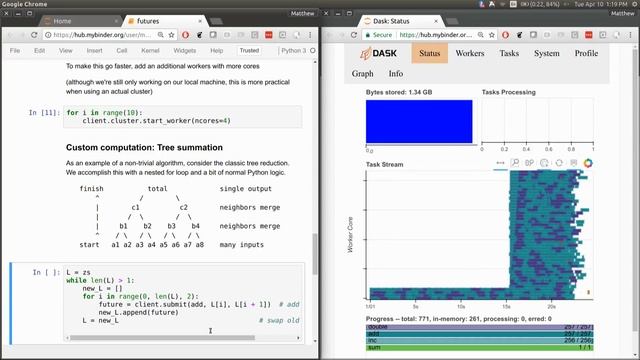Click red extension icon in futures window toolbar

coord(269,35)
